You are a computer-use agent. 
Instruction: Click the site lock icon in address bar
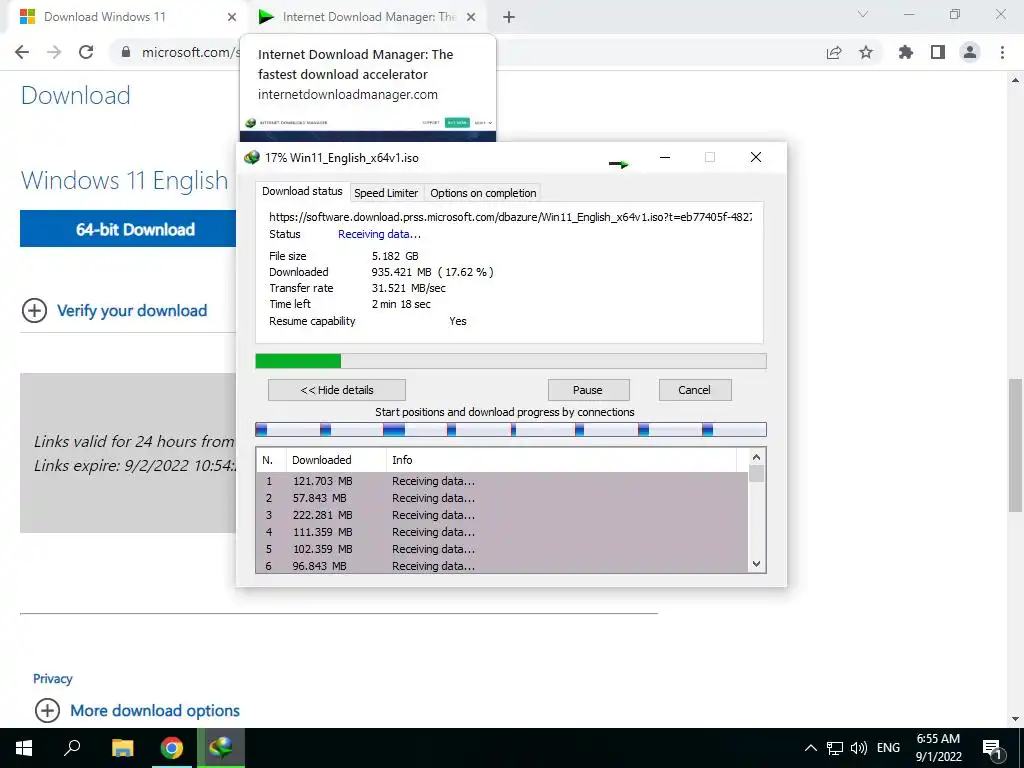click(x=126, y=52)
